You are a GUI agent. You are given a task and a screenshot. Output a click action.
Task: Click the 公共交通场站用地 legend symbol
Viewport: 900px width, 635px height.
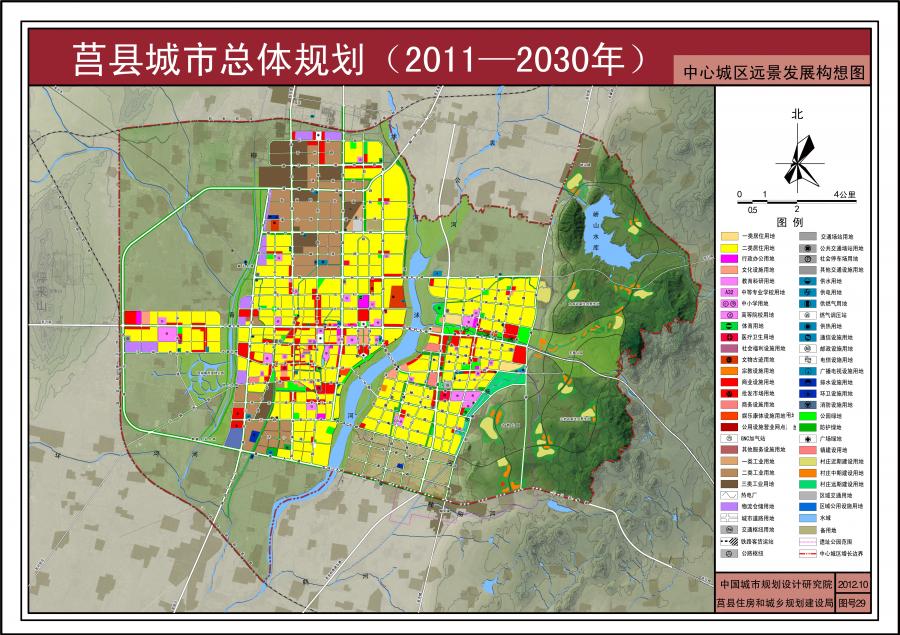(808, 248)
